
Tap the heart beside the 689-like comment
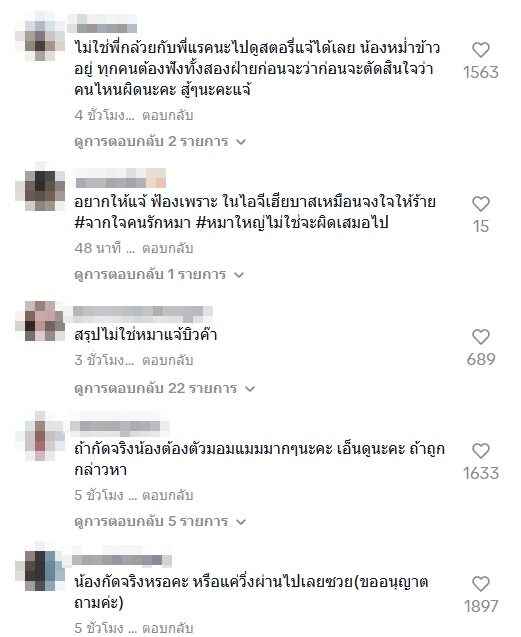(x=481, y=337)
